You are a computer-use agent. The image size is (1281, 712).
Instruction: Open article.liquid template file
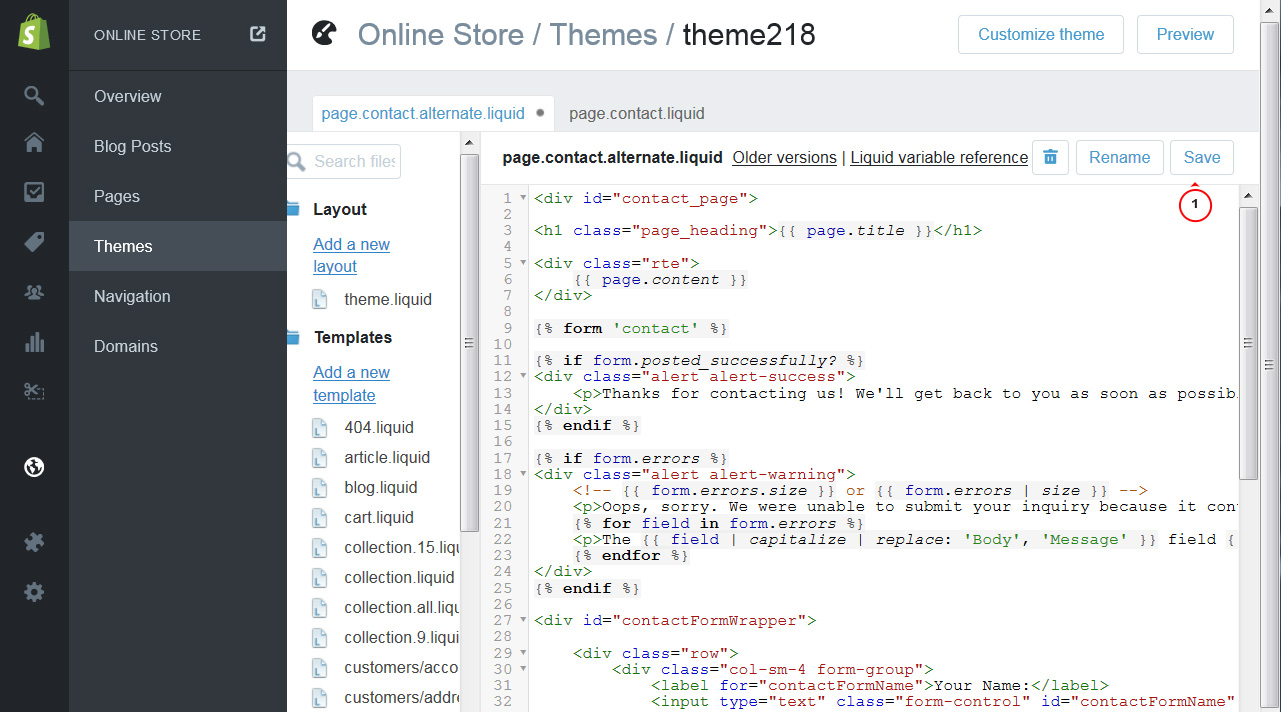(x=387, y=457)
